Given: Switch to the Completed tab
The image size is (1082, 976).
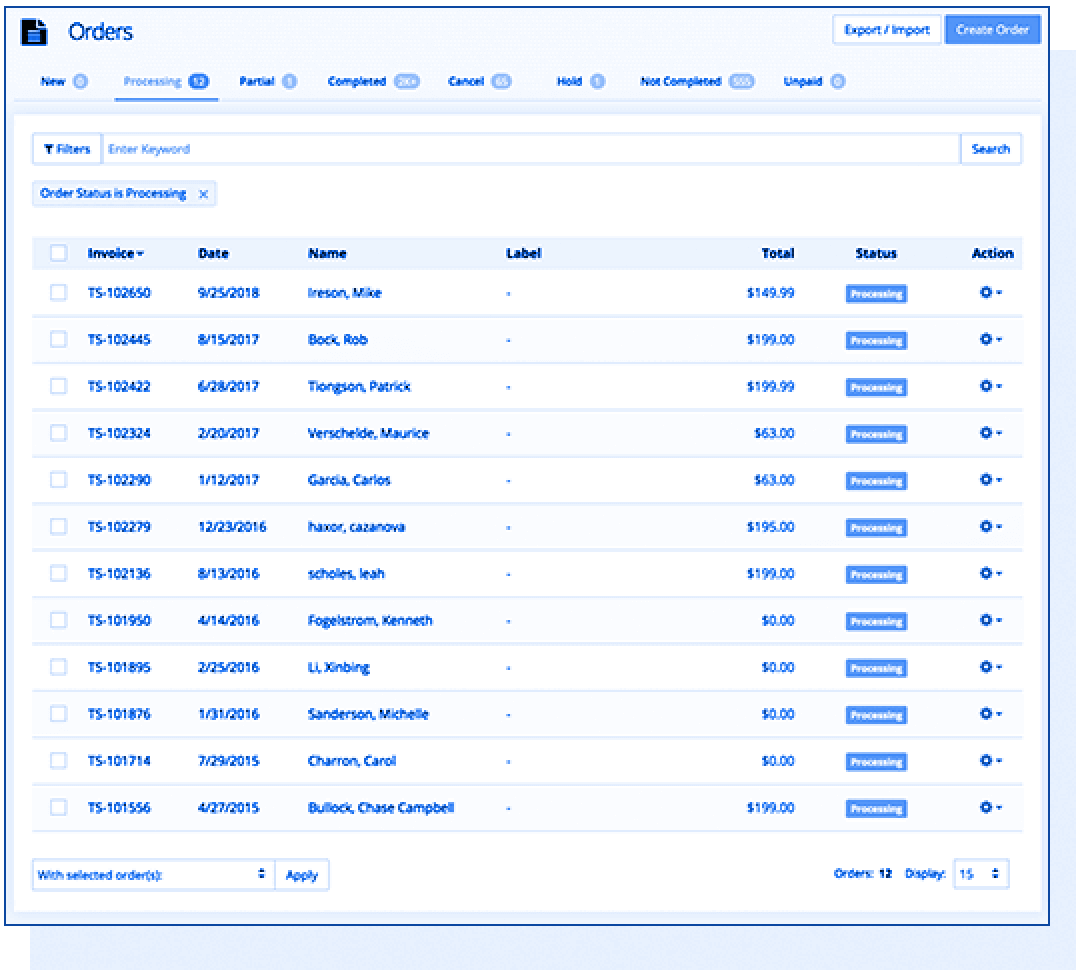Looking at the screenshot, I should click(x=357, y=82).
